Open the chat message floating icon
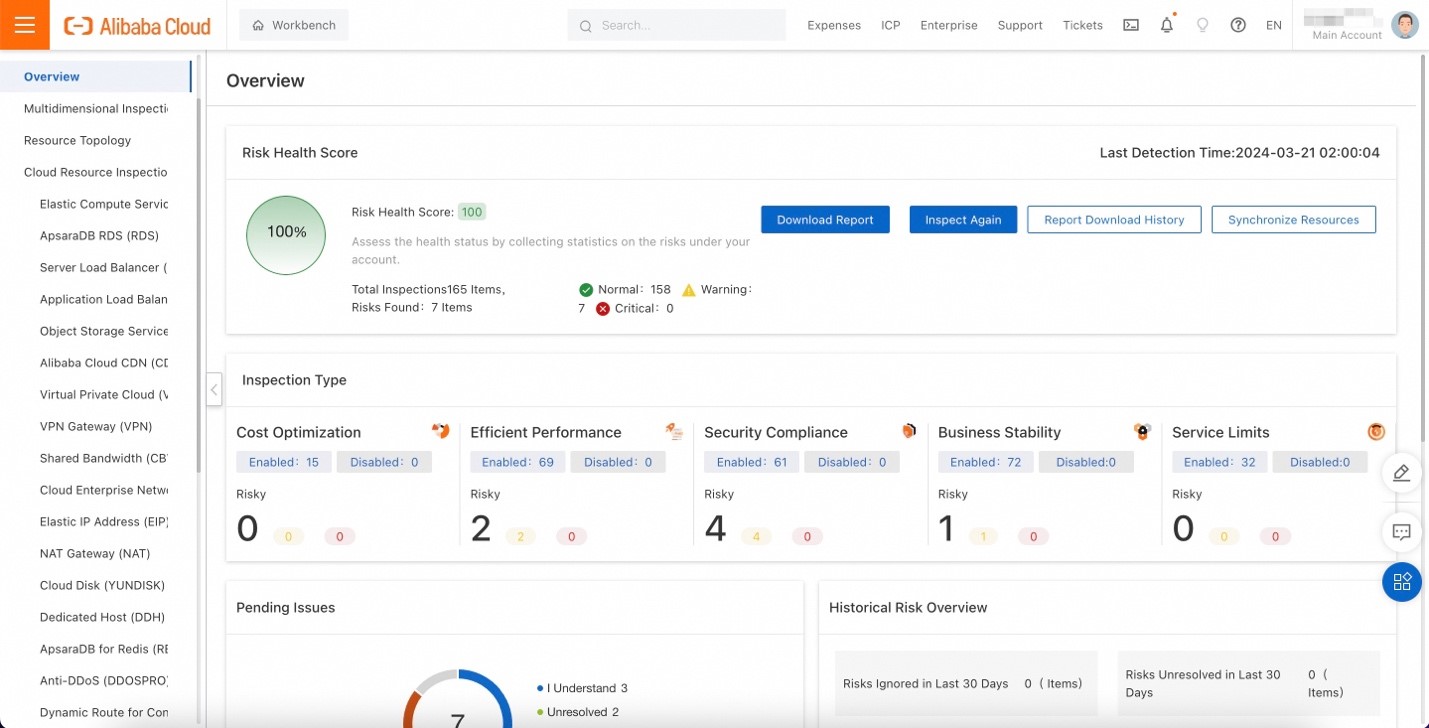 coord(1402,532)
